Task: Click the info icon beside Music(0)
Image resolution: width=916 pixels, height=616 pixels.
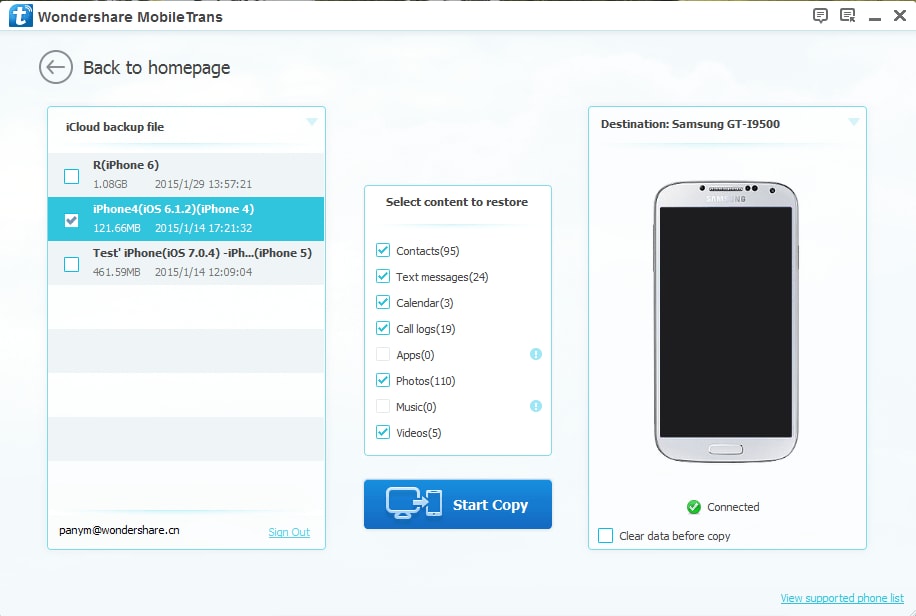Action: pyautogui.click(x=535, y=406)
